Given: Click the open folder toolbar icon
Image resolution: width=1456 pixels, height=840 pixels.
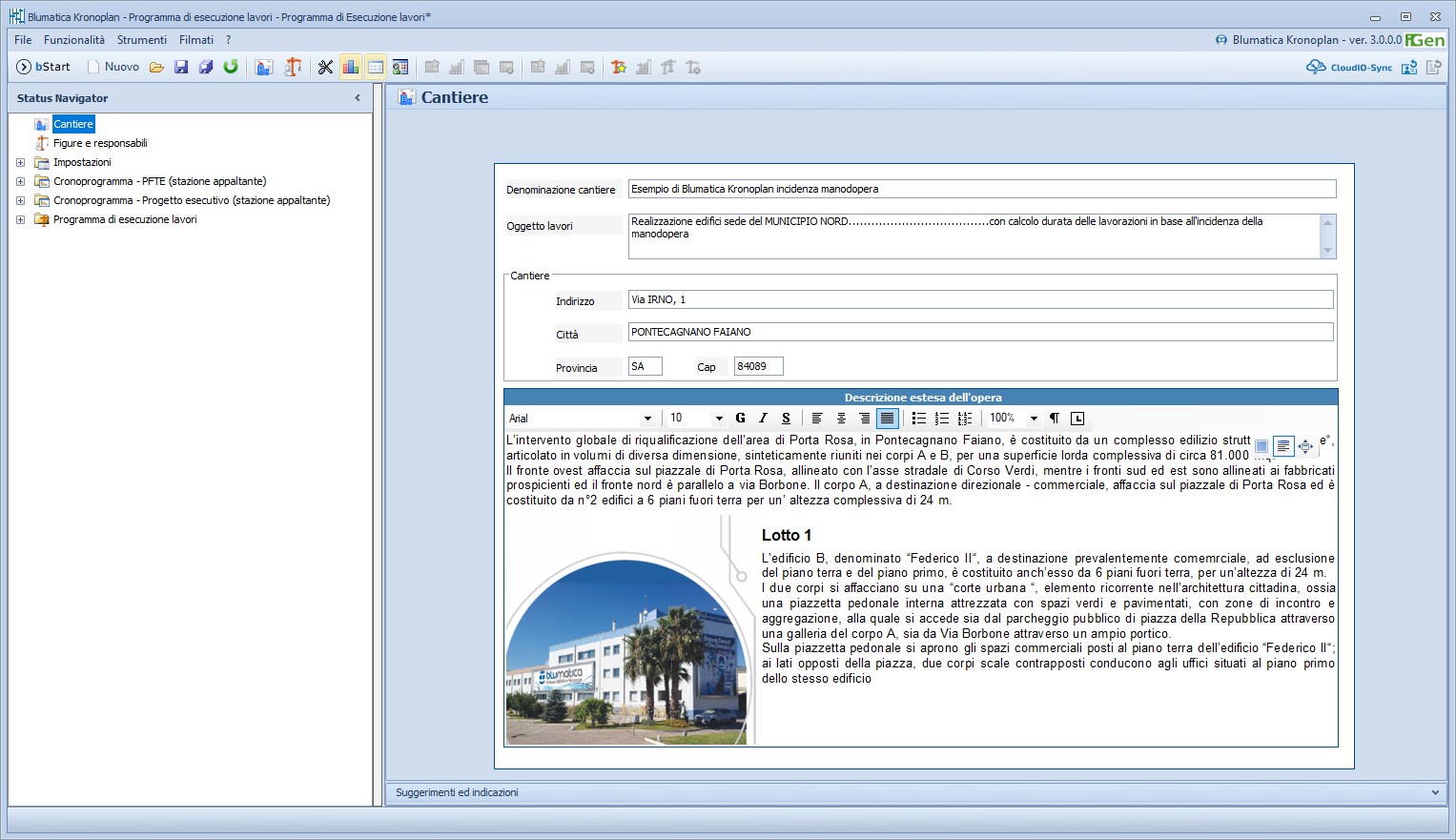Looking at the screenshot, I should pyautogui.click(x=156, y=67).
